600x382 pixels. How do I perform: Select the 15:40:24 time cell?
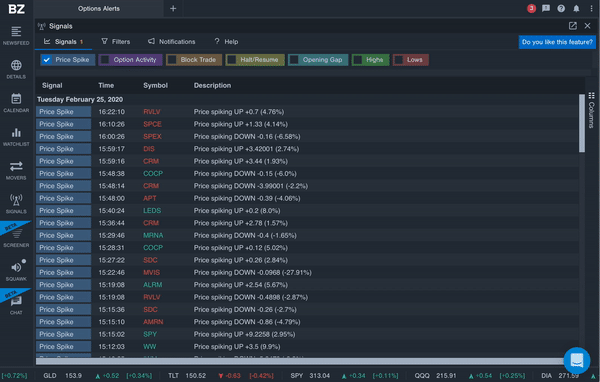point(111,211)
